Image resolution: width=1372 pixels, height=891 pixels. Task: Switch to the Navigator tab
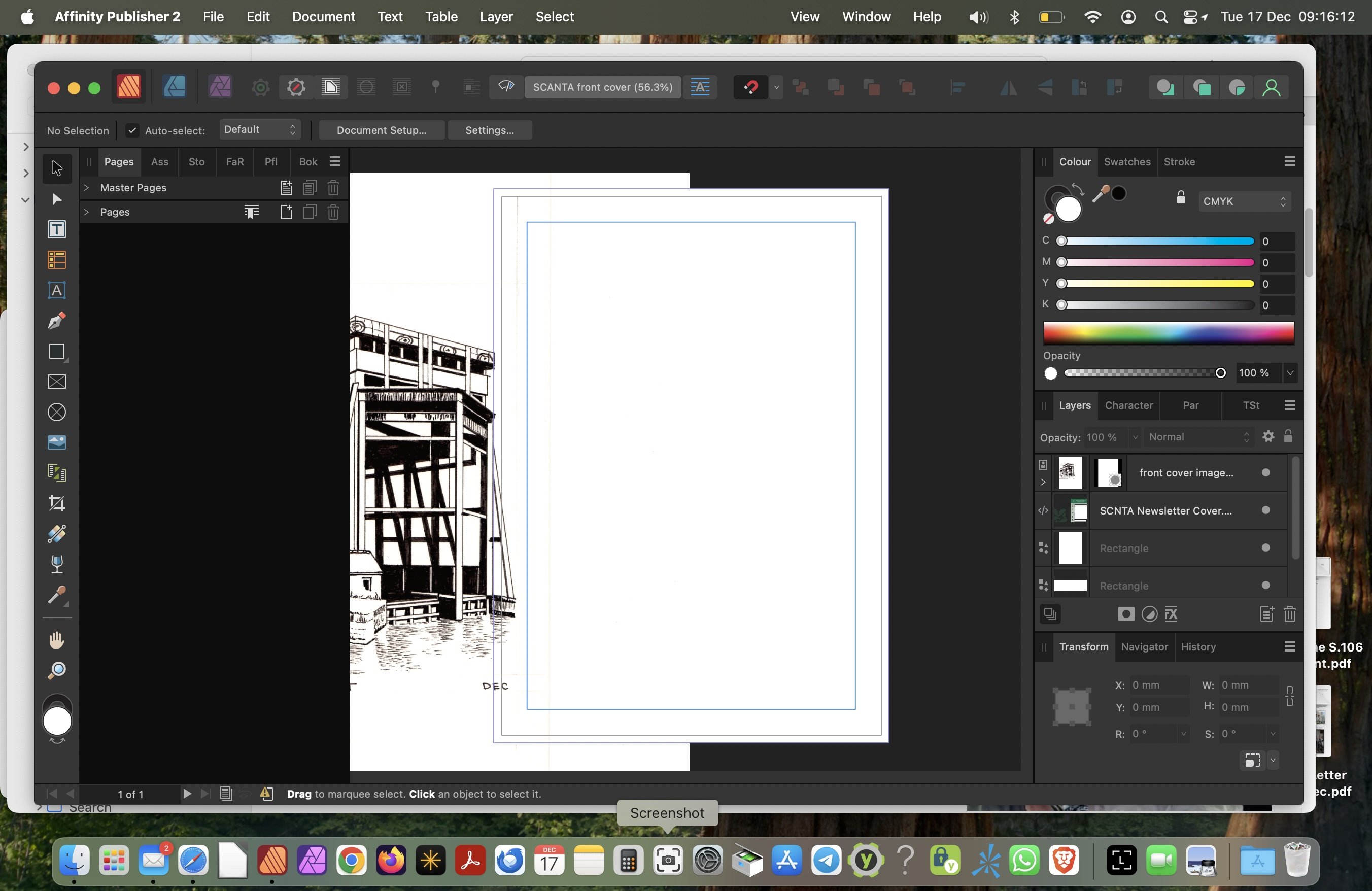coord(1144,646)
